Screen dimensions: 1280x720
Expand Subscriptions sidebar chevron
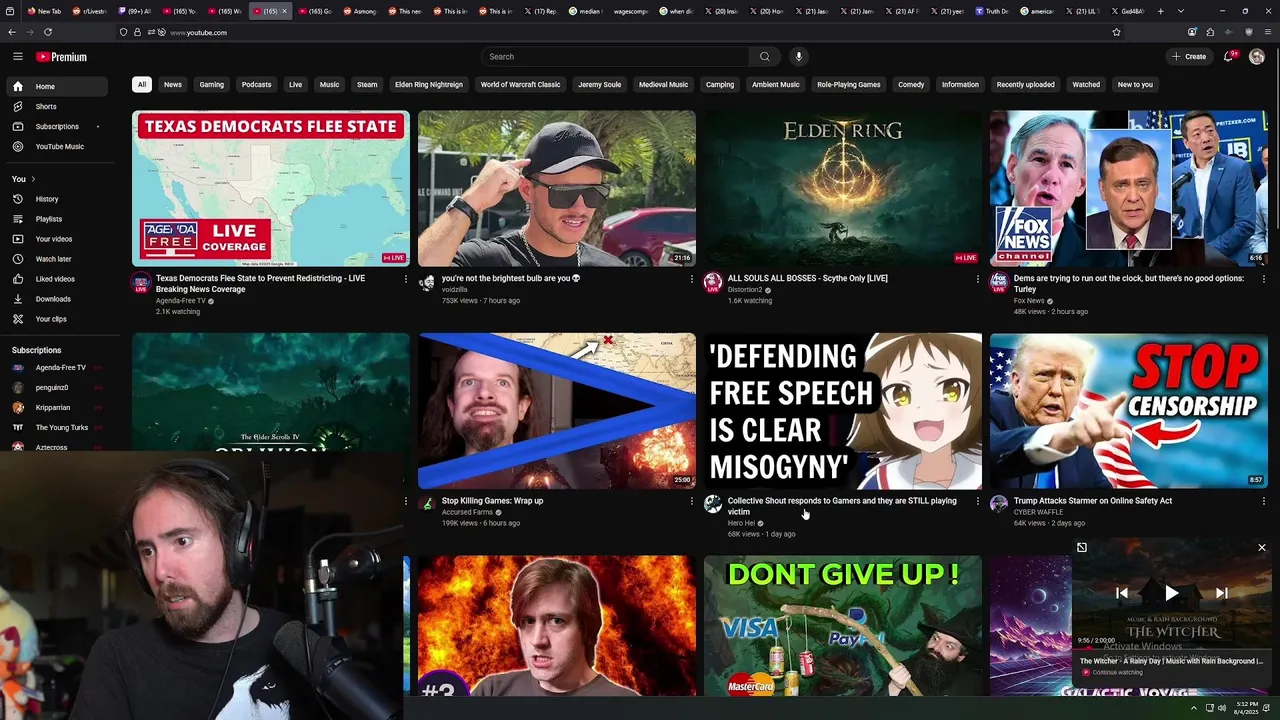98,127
